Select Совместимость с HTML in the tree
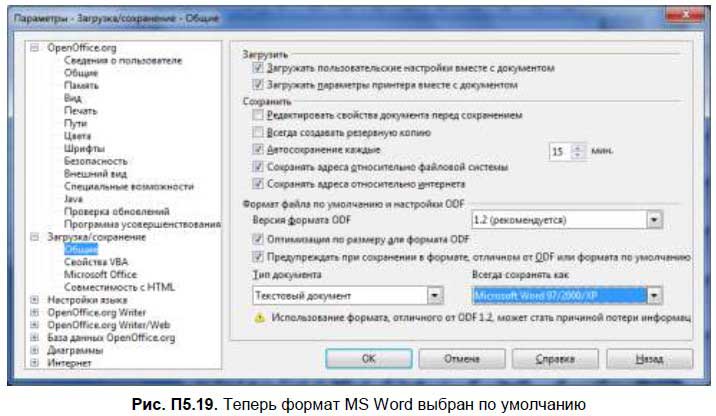Image resolution: width=716 pixels, height=416 pixels. coord(119,287)
